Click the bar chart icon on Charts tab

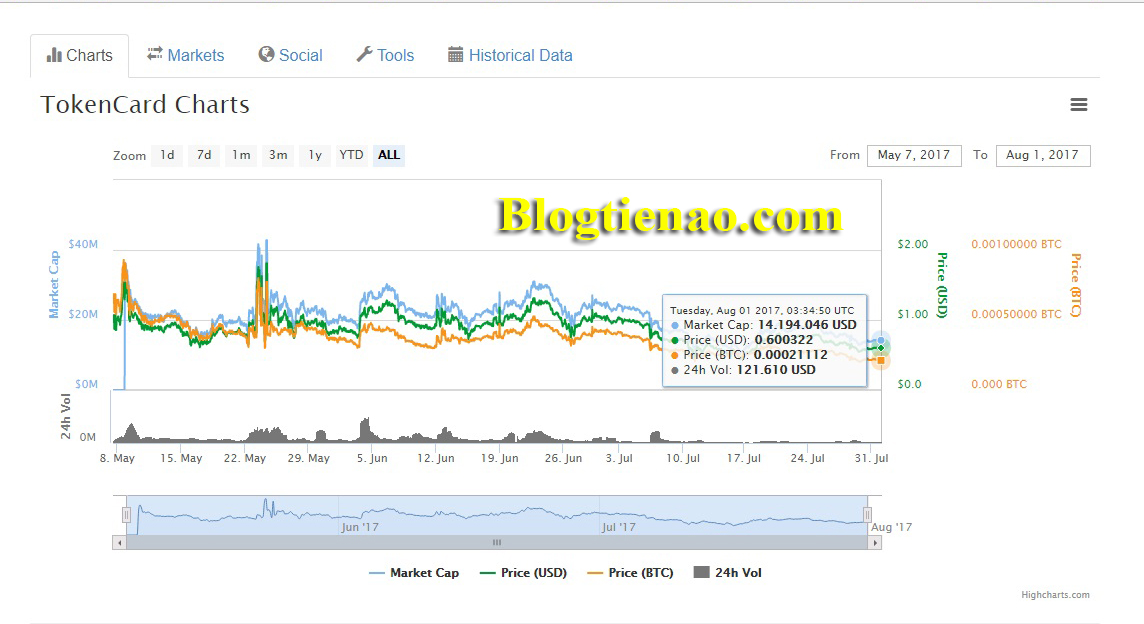point(54,55)
